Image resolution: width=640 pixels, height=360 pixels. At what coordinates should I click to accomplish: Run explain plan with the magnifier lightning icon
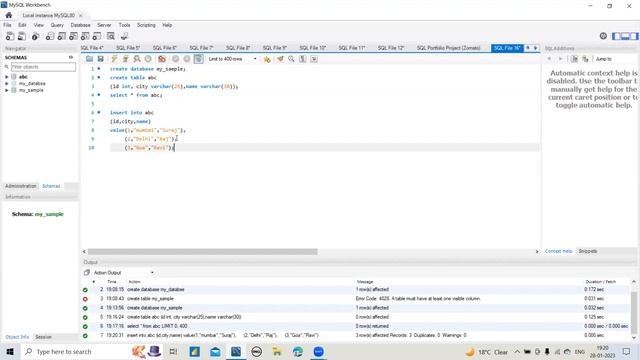point(137,59)
